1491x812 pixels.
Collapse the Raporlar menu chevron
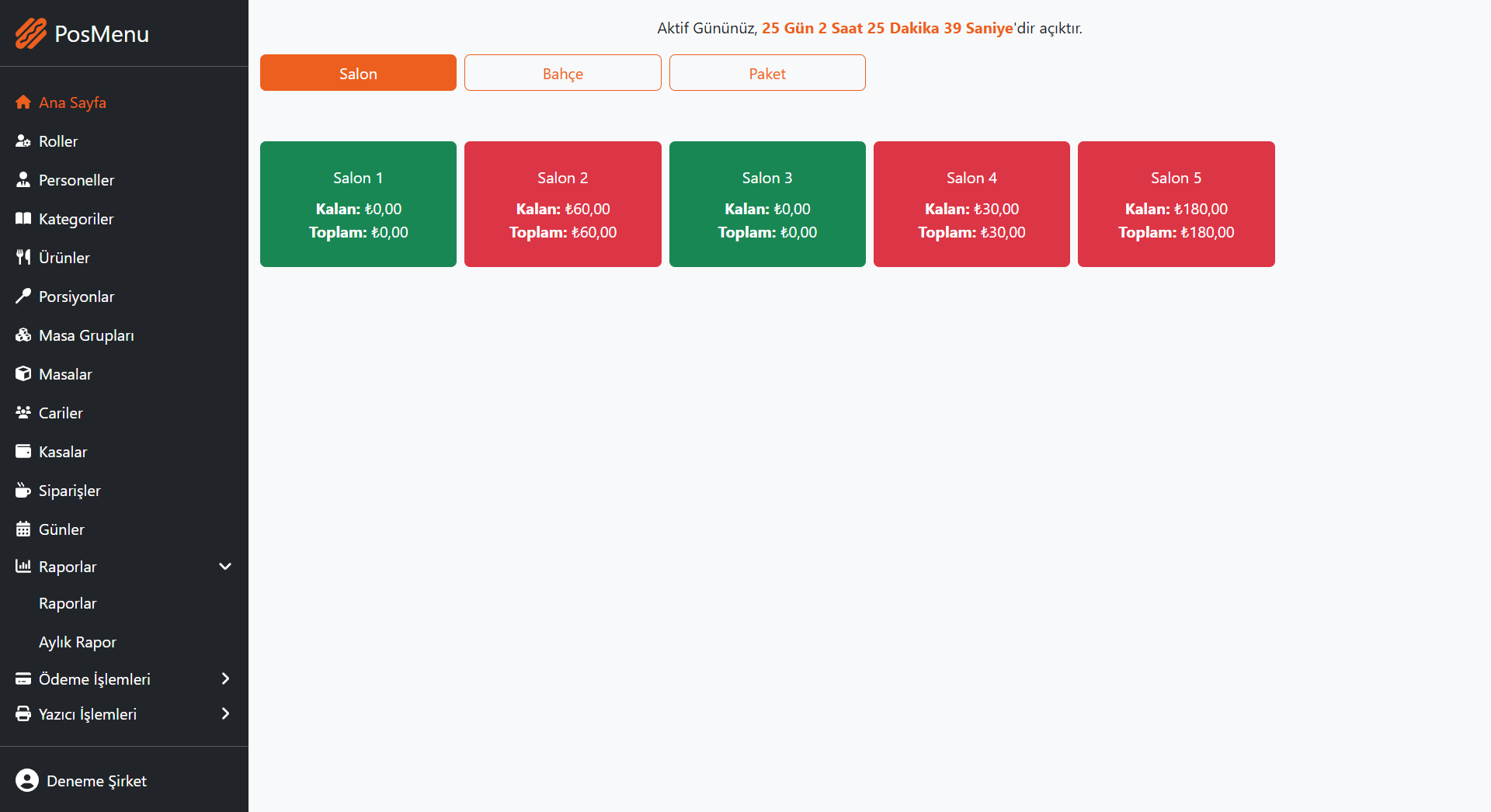point(225,567)
